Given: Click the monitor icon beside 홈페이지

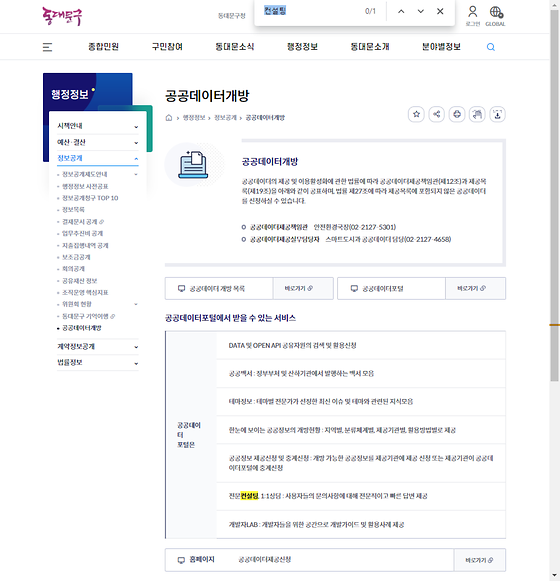Looking at the screenshot, I should pyautogui.click(x=181, y=560).
